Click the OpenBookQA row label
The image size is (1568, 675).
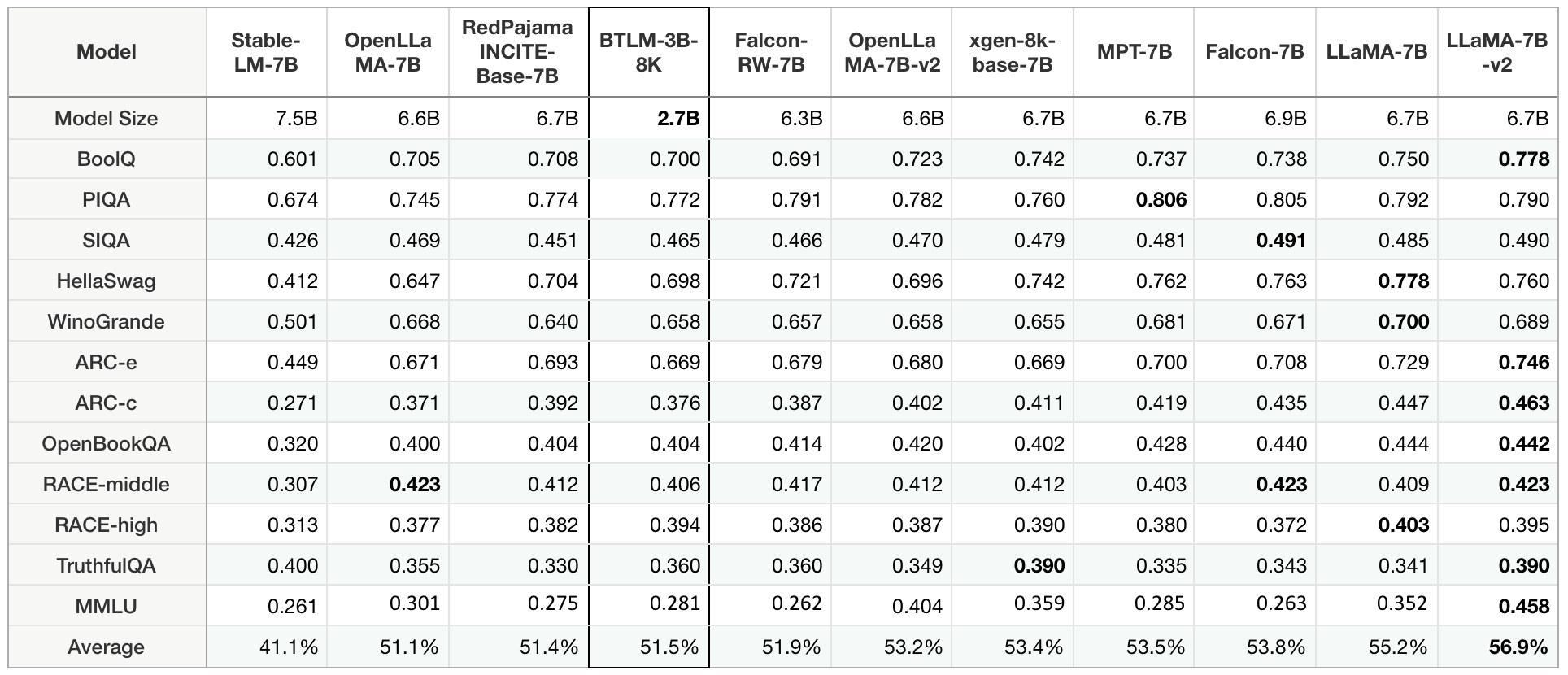(107, 444)
